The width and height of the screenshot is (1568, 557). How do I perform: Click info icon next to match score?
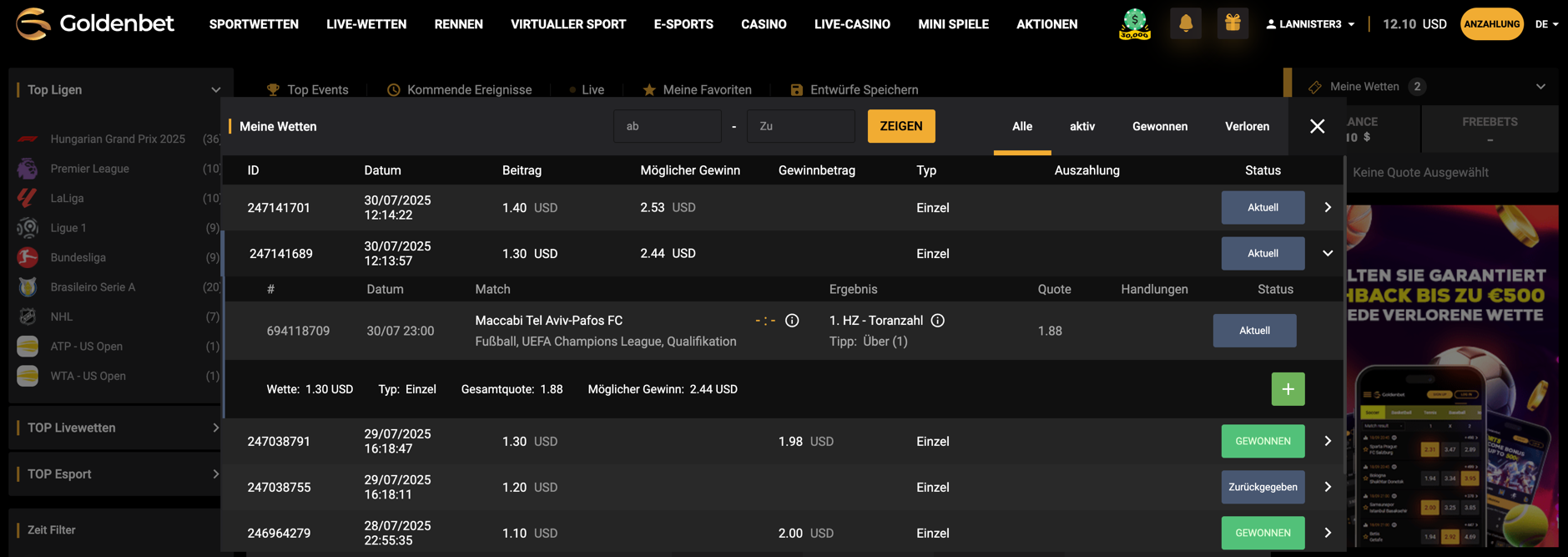click(792, 321)
